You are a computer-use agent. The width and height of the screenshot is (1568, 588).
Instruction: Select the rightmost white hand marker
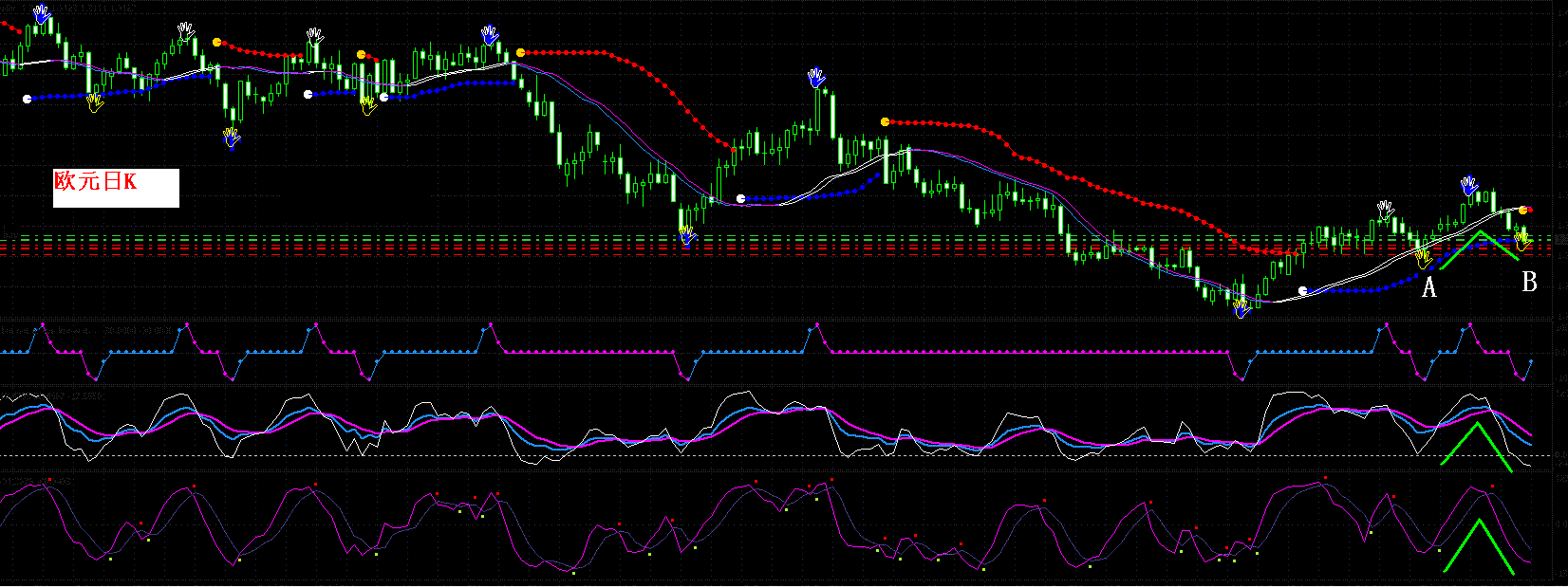point(1386,210)
